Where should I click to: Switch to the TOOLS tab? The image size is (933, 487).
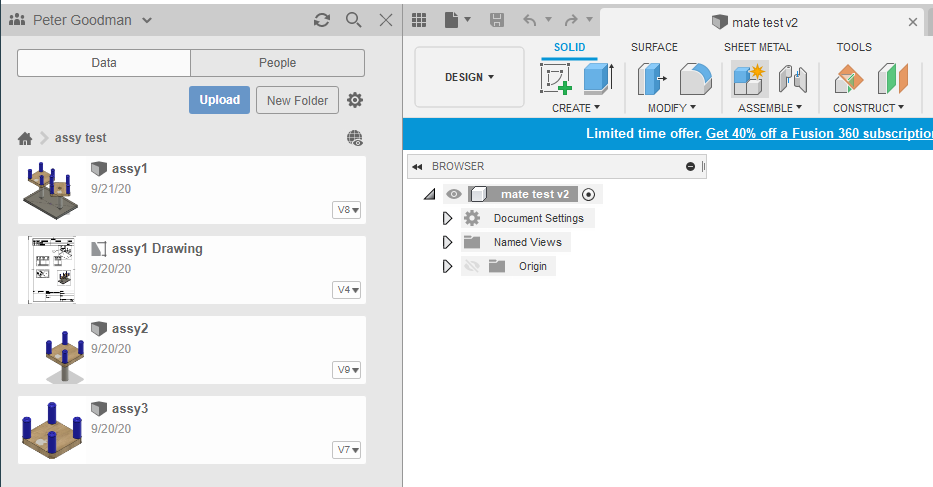[x=854, y=47]
